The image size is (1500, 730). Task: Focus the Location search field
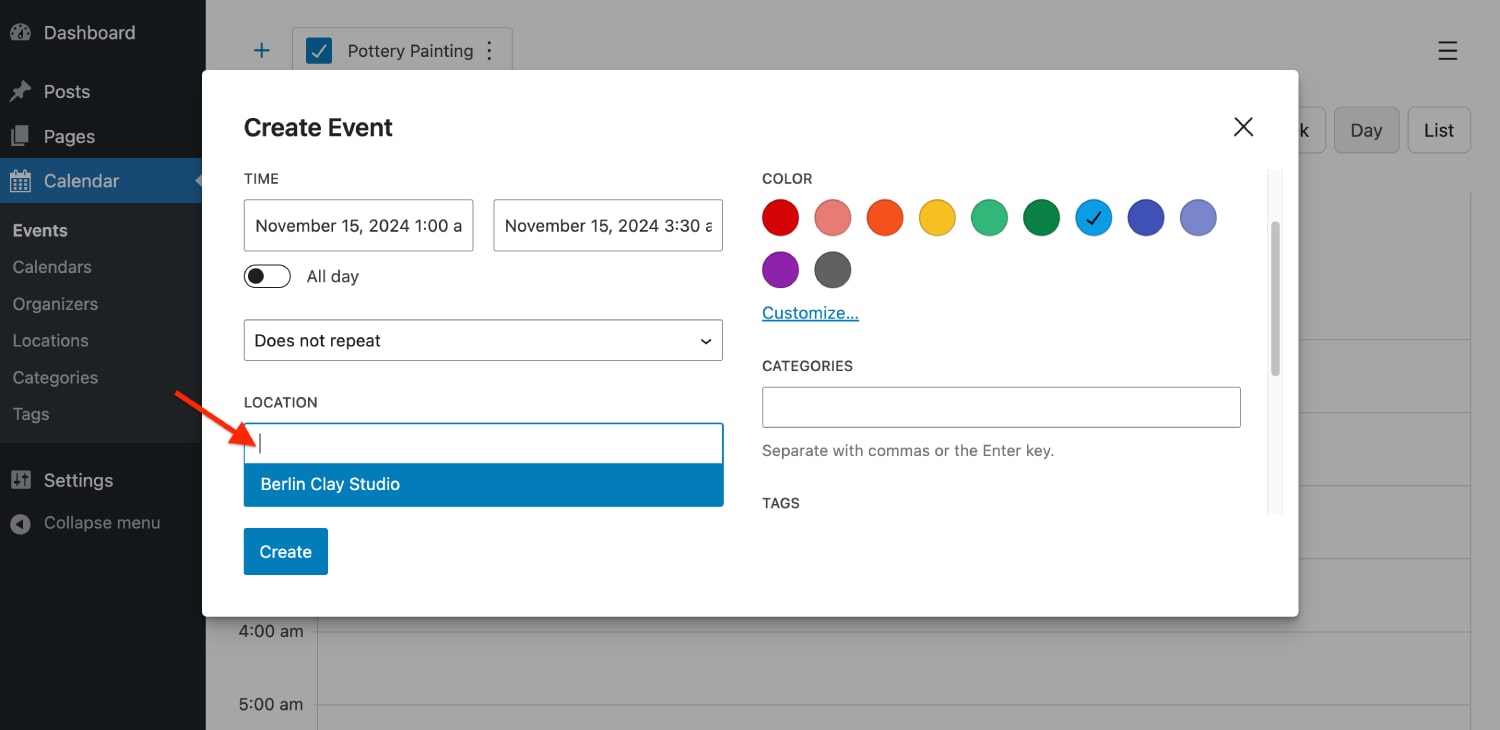pyautogui.click(x=483, y=443)
